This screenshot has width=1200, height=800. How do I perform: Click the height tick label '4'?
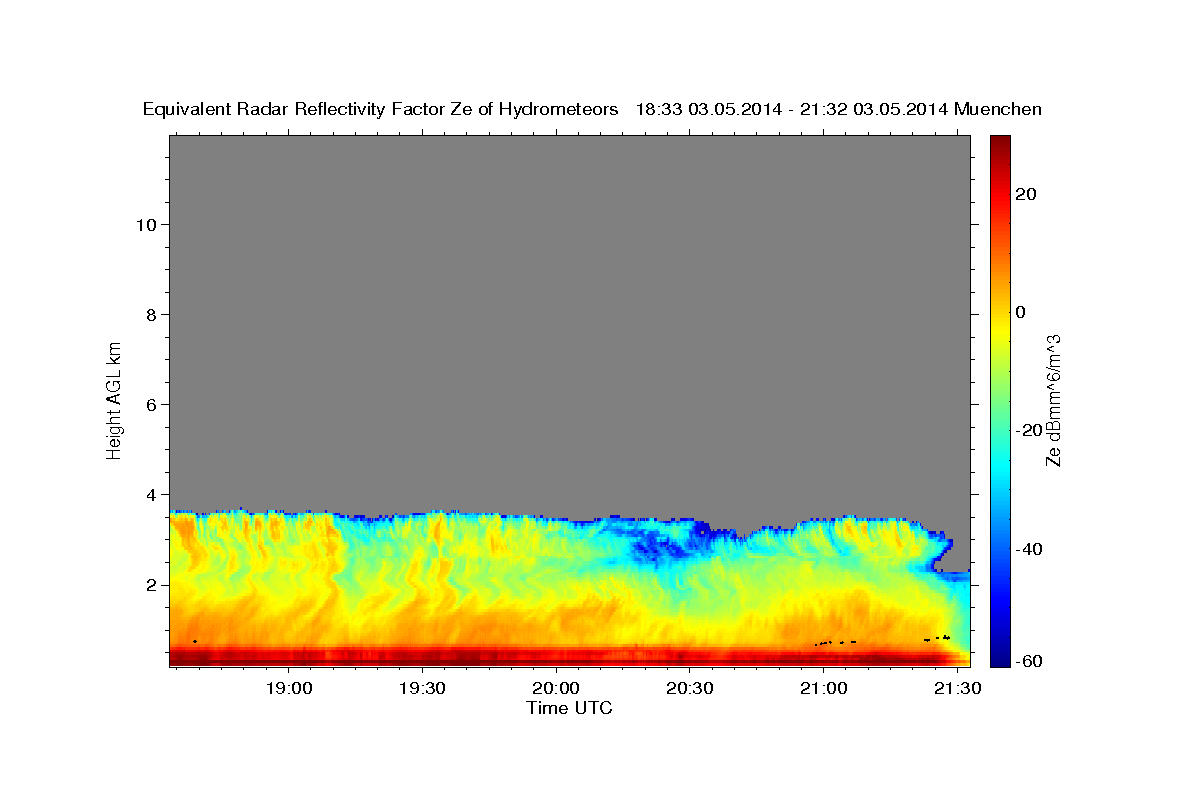pyautogui.click(x=149, y=494)
